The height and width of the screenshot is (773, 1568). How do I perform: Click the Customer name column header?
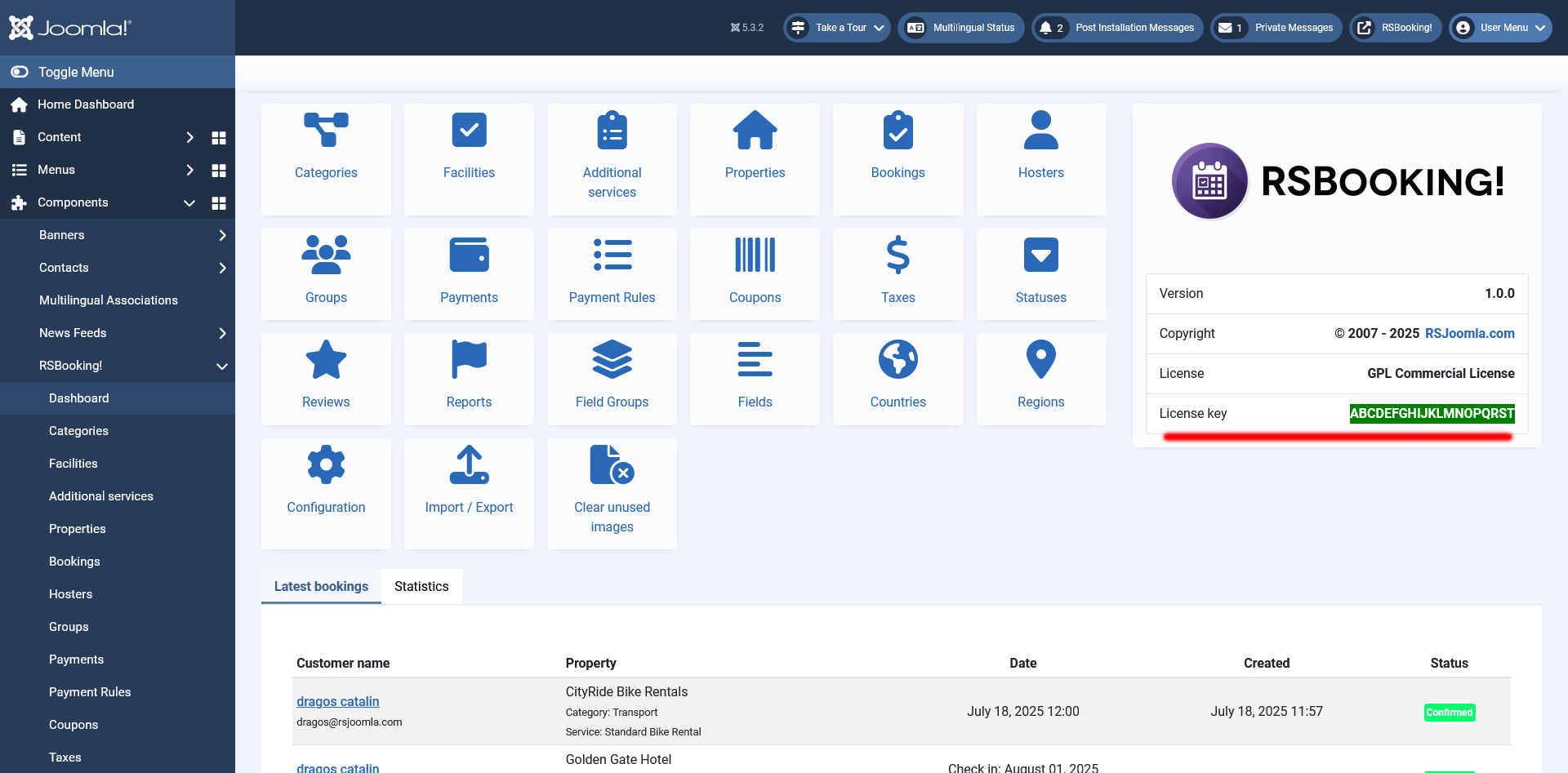click(343, 663)
